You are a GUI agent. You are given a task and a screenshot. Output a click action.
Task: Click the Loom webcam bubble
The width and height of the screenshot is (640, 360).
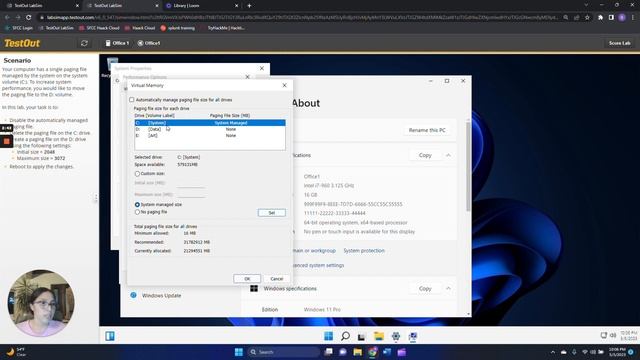[41, 303]
